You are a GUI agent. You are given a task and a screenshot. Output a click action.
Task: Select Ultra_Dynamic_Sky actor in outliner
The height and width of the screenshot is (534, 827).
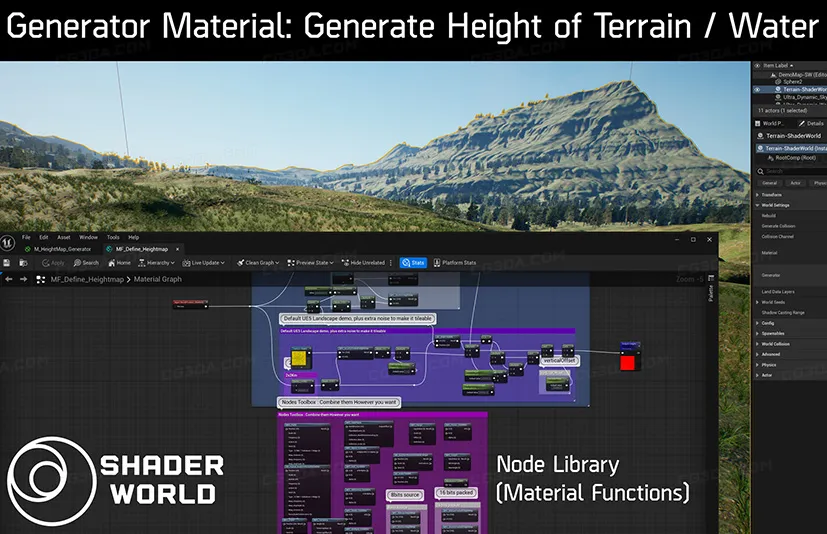[x=802, y=97]
